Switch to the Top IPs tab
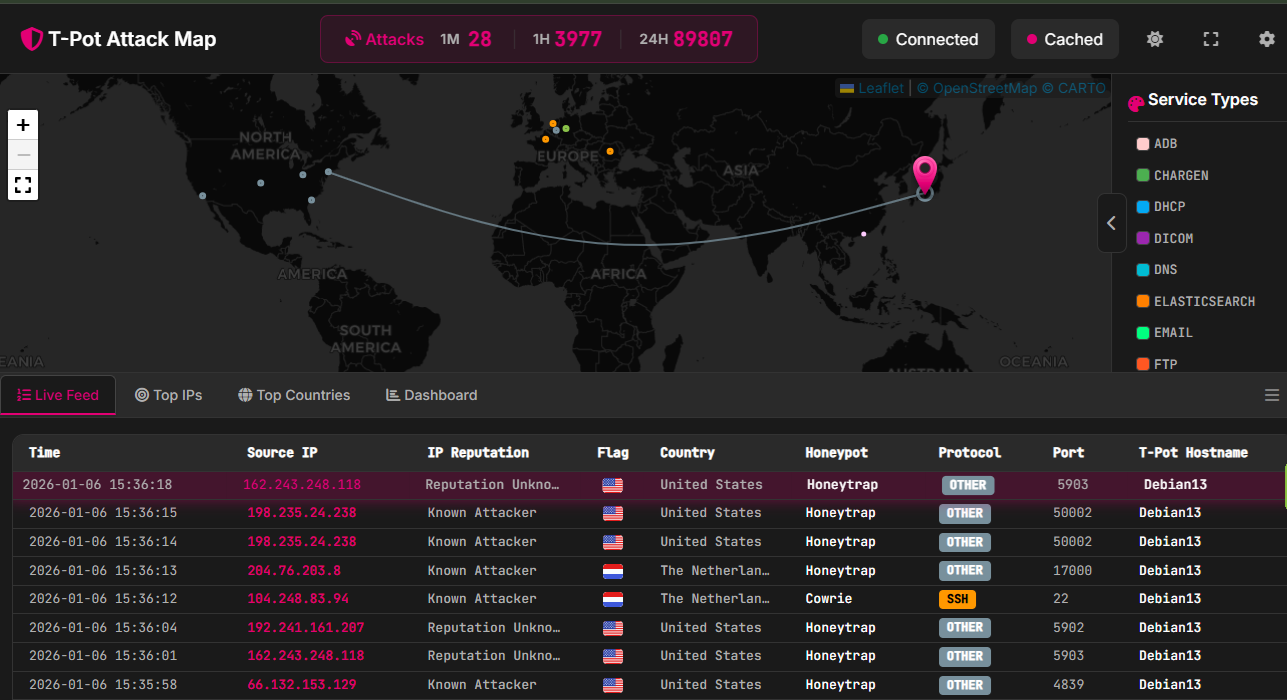 169,395
